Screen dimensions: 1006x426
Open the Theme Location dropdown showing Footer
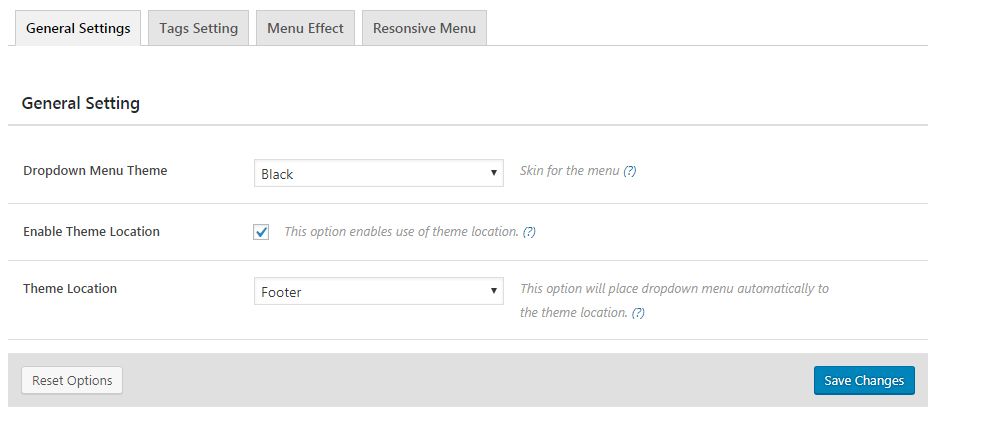click(x=379, y=292)
